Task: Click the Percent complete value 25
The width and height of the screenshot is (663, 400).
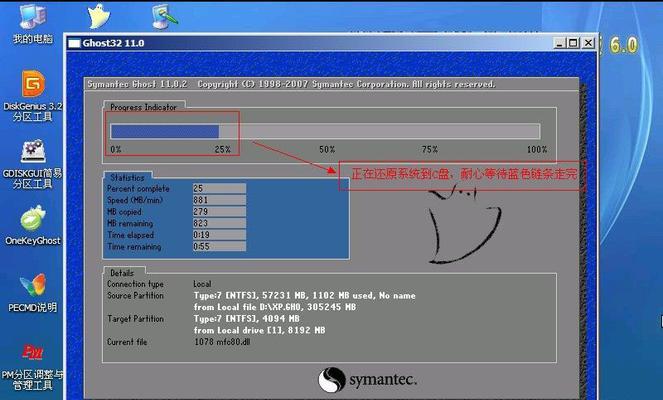Action: pos(219,188)
